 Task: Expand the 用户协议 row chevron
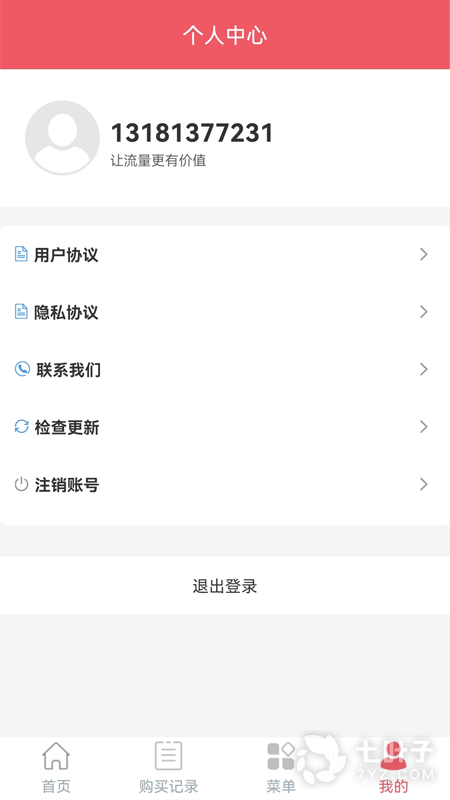click(423, 254)
